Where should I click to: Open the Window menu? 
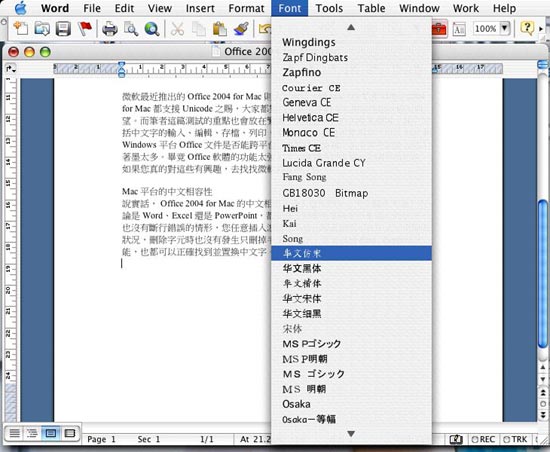pos(419,8)
